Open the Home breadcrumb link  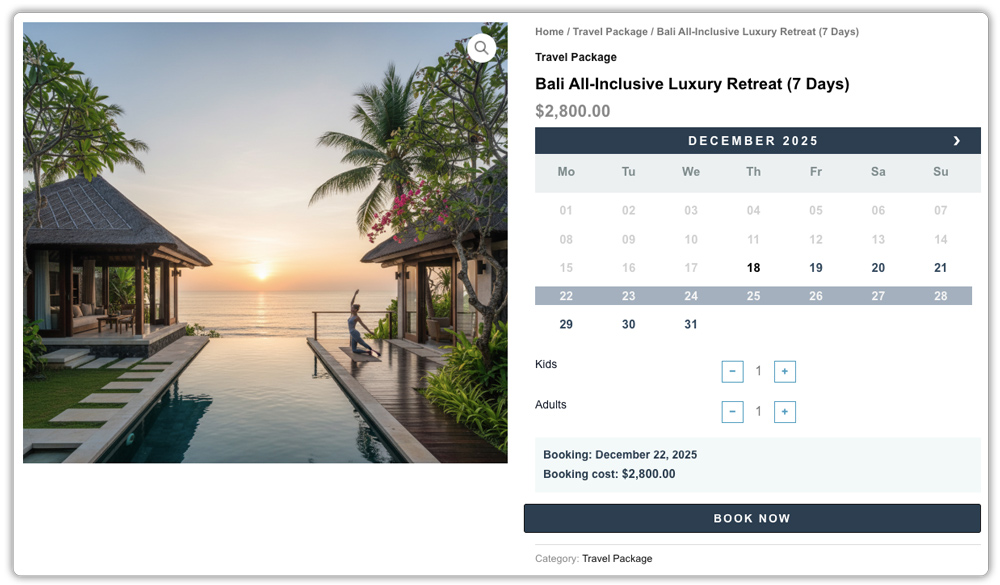point(549,31)
